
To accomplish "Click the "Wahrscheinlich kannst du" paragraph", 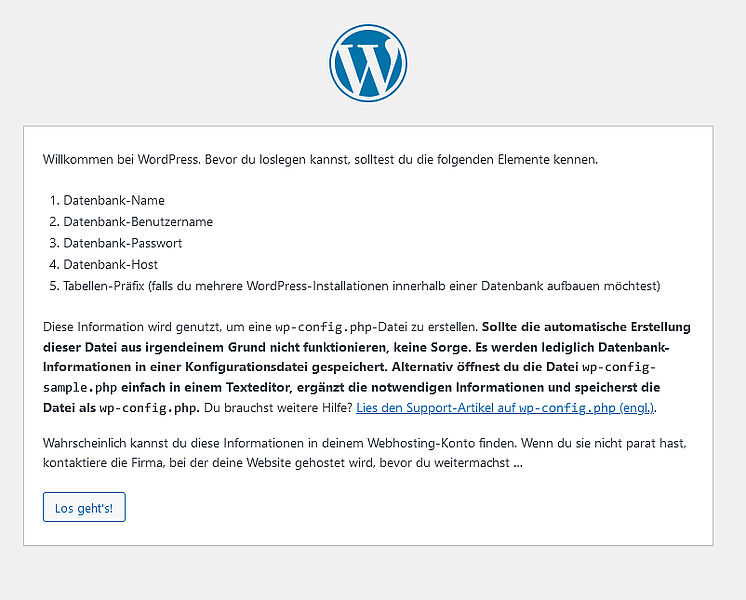I will coord(364,453).
